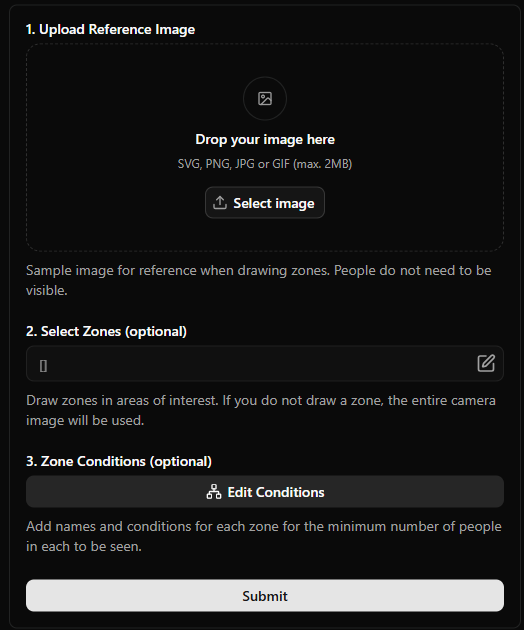Click the 'SVG, PNG, JPG or GIF' format hint

tap(265, 164)
